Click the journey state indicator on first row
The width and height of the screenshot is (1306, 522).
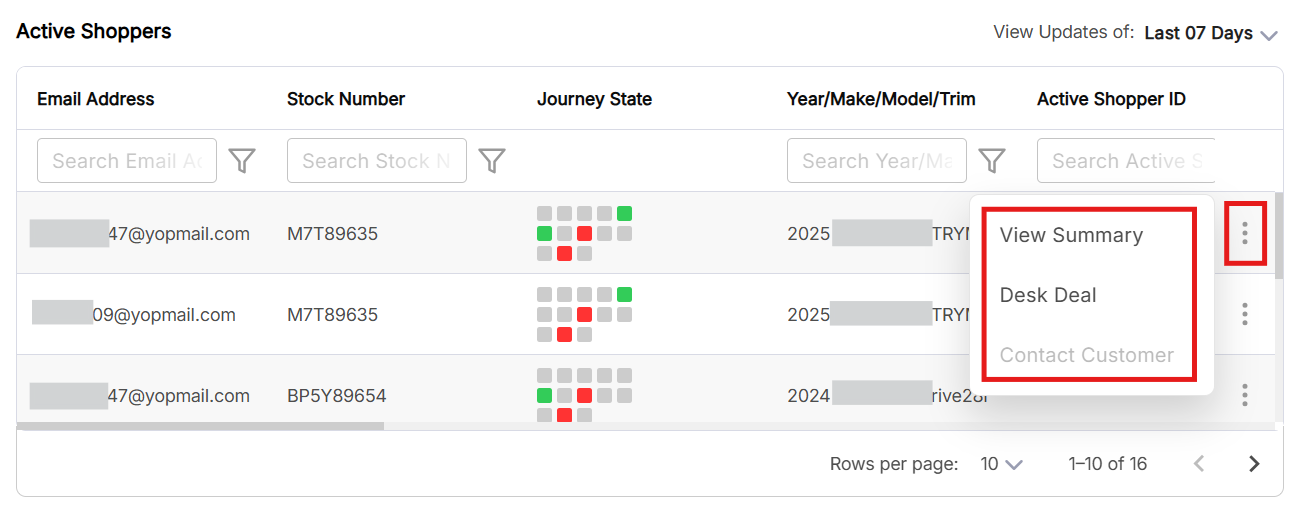tap(584, 234)
